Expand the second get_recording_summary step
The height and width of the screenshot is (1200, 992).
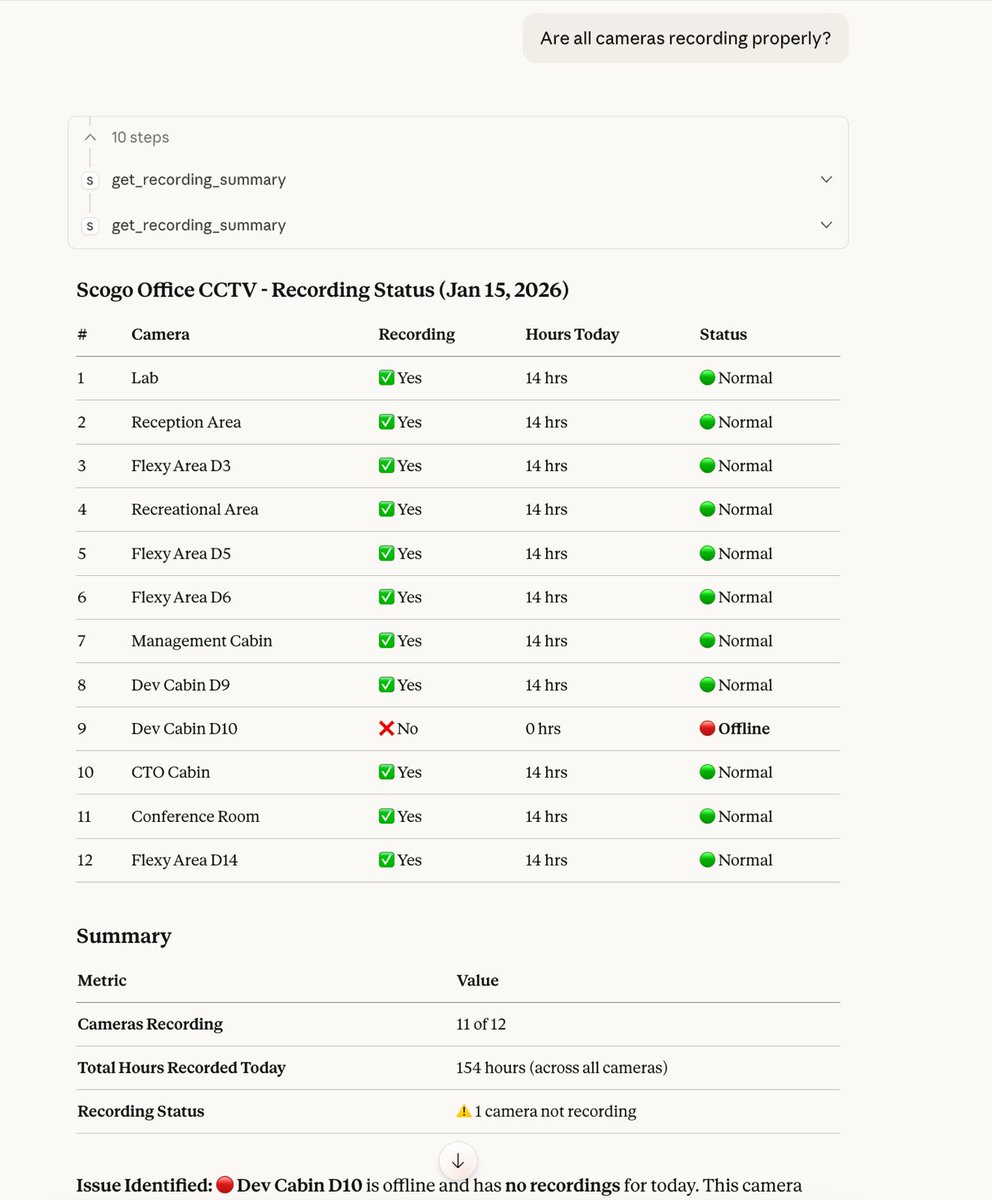click(x=826, y=225)
